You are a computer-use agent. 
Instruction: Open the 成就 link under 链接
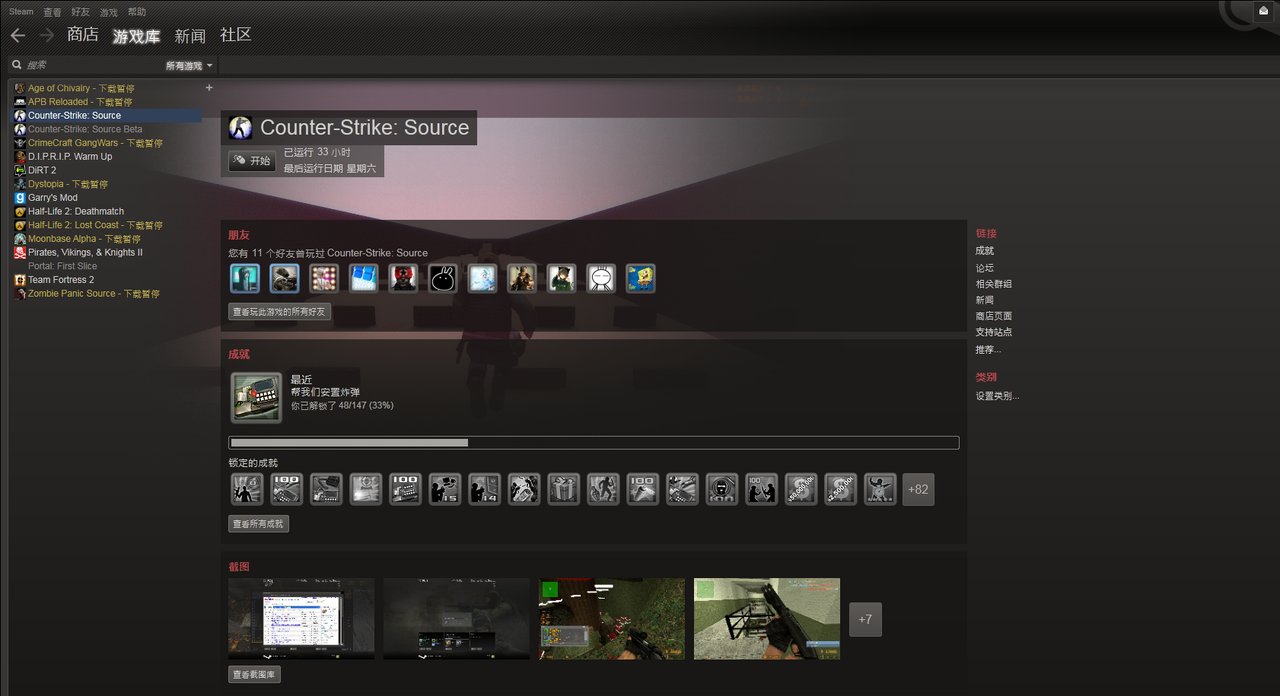tap(985, 251)
